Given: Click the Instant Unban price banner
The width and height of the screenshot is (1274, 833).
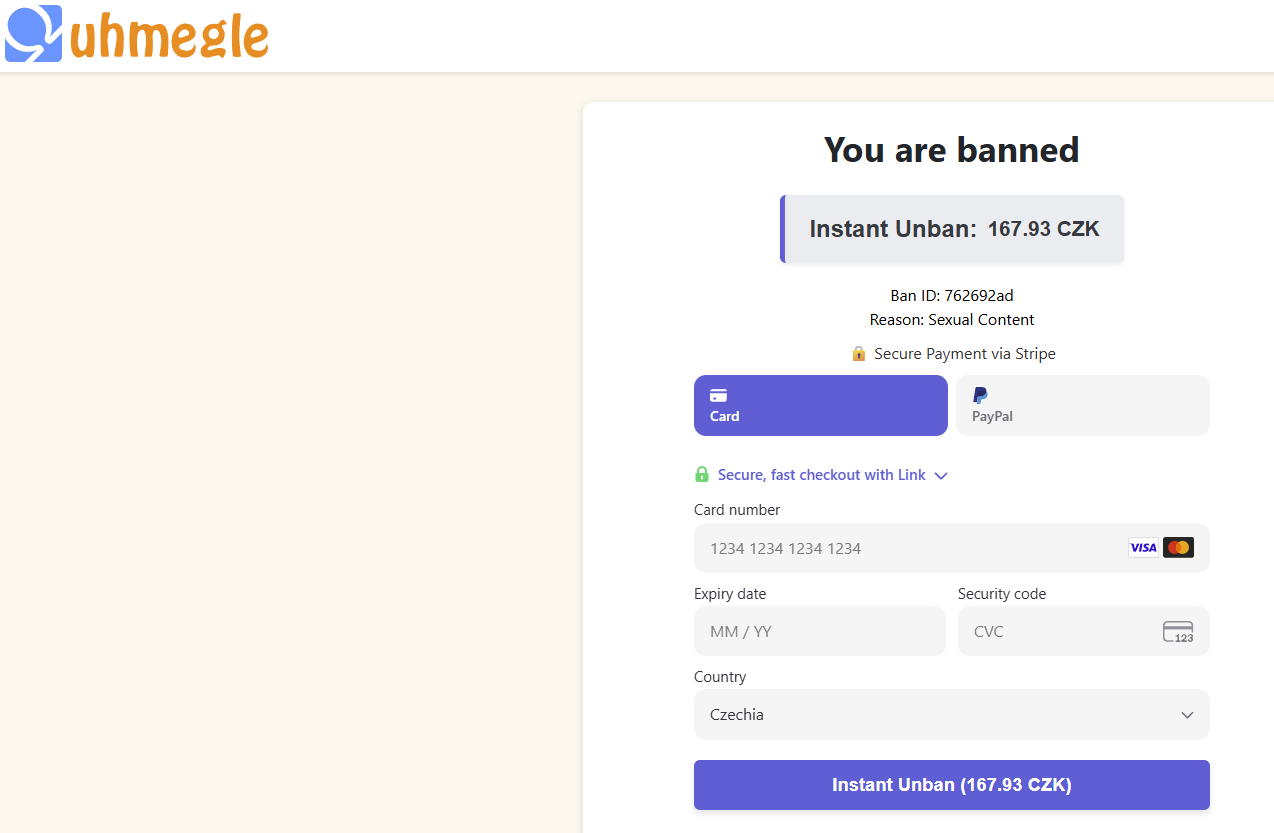Looking at the screenshot, I should click(x=952, y=229).
